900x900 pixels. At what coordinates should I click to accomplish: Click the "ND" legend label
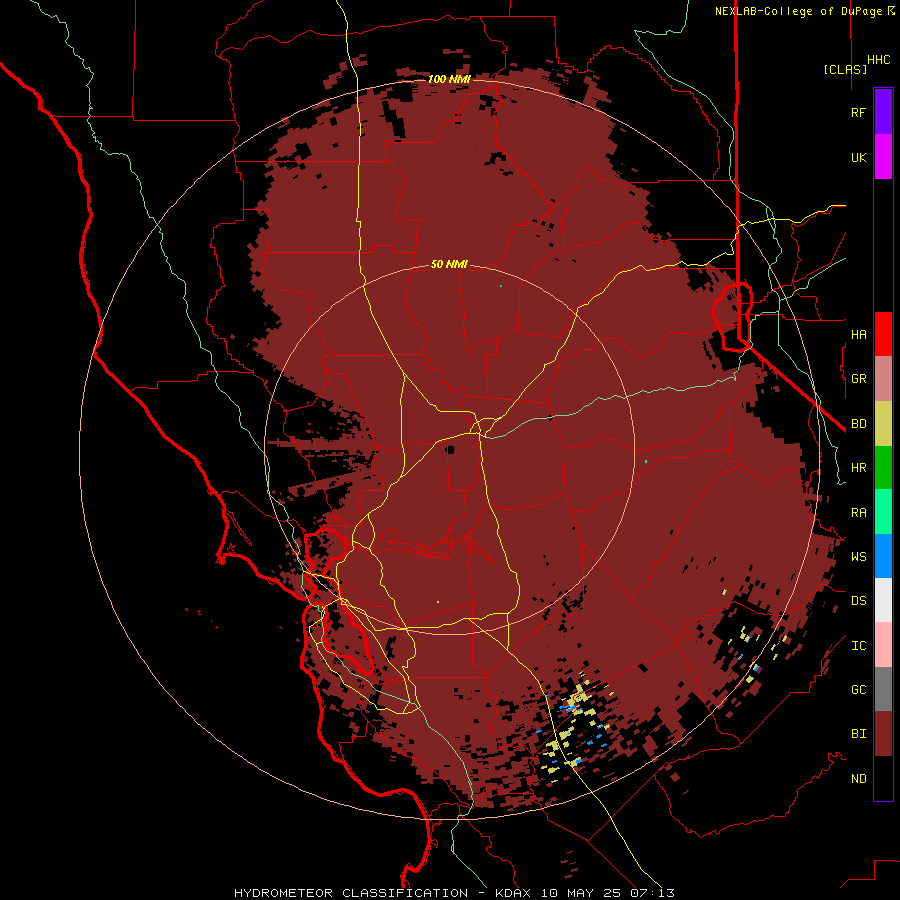[x=858, y=779]
